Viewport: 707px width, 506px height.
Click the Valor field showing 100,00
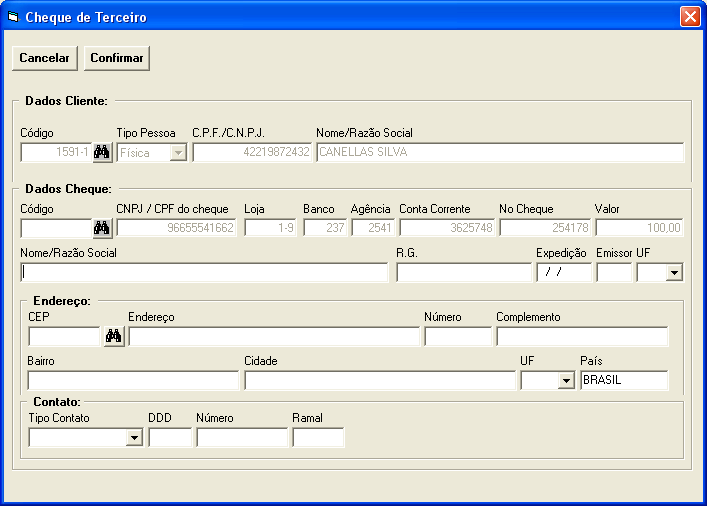click(639, 228)
